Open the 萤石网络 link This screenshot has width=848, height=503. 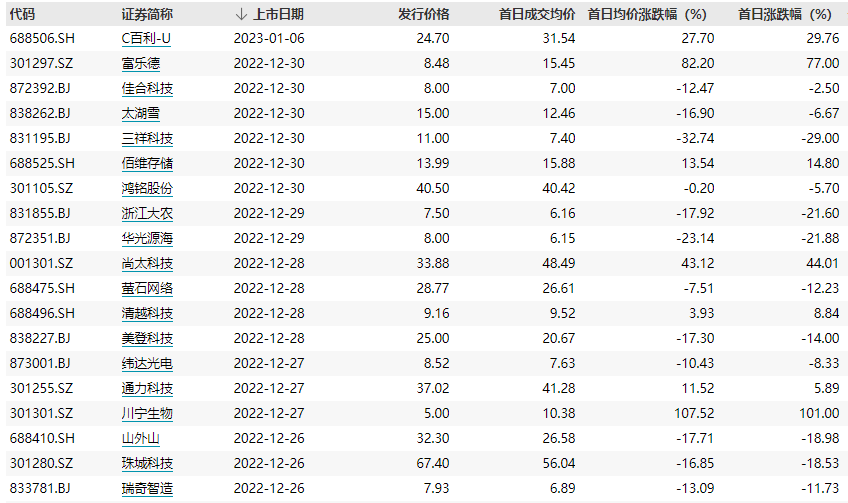point(146,289)
